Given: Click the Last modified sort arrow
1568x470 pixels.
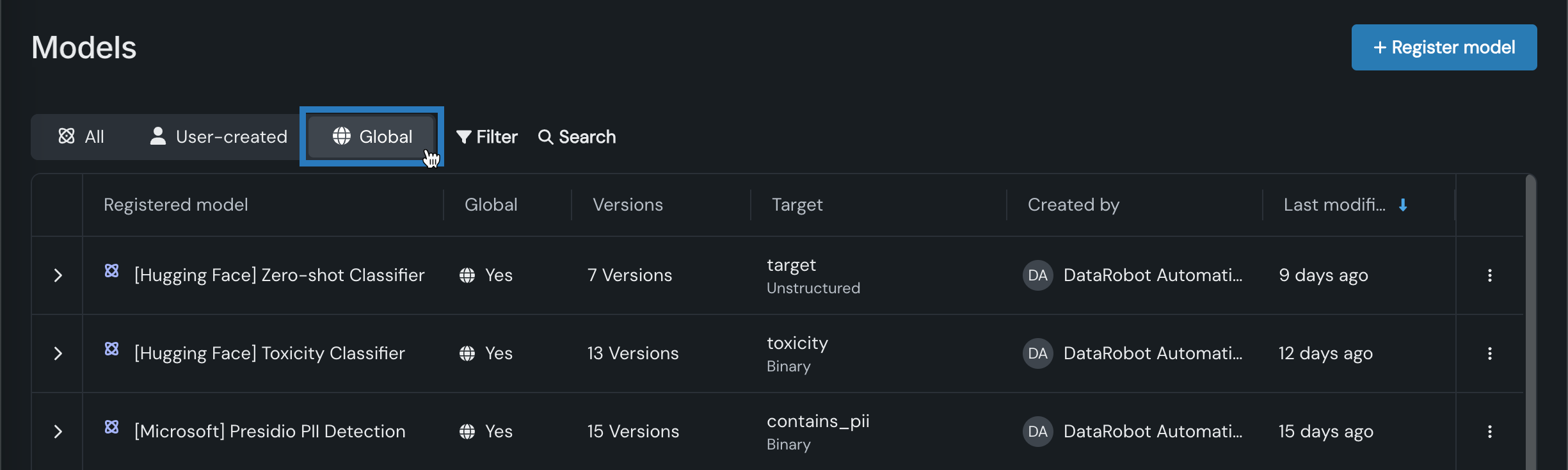Looking at the screenshot, I should click(x=1403, y=205).
